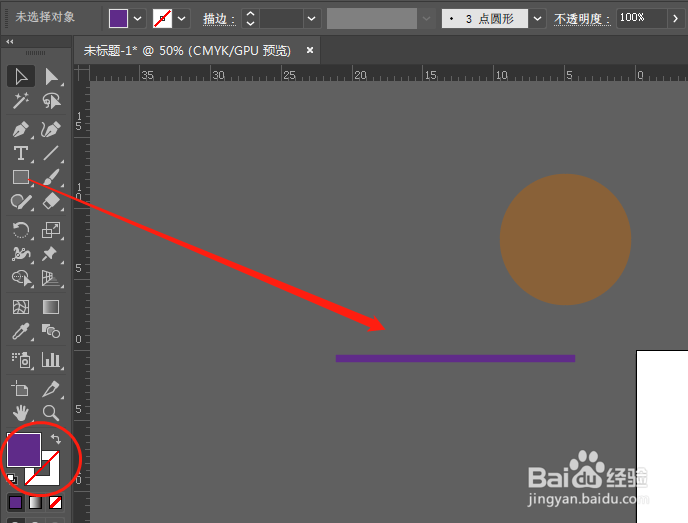The image size is (688, 523).
Task: Open the stroke weight dropdown
Action: point(312,19)
